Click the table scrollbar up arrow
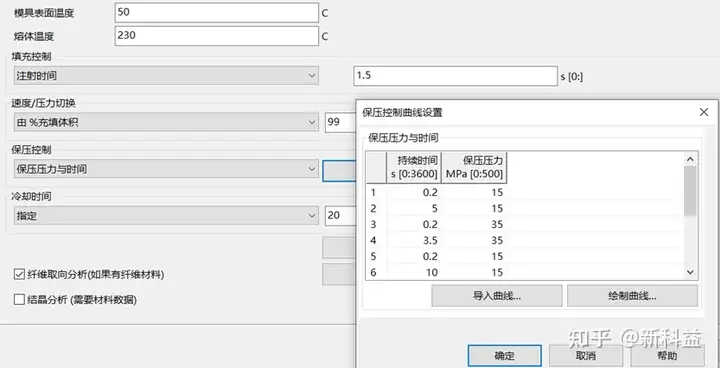This screenshot has width=720, height=368. coord(690,159)
